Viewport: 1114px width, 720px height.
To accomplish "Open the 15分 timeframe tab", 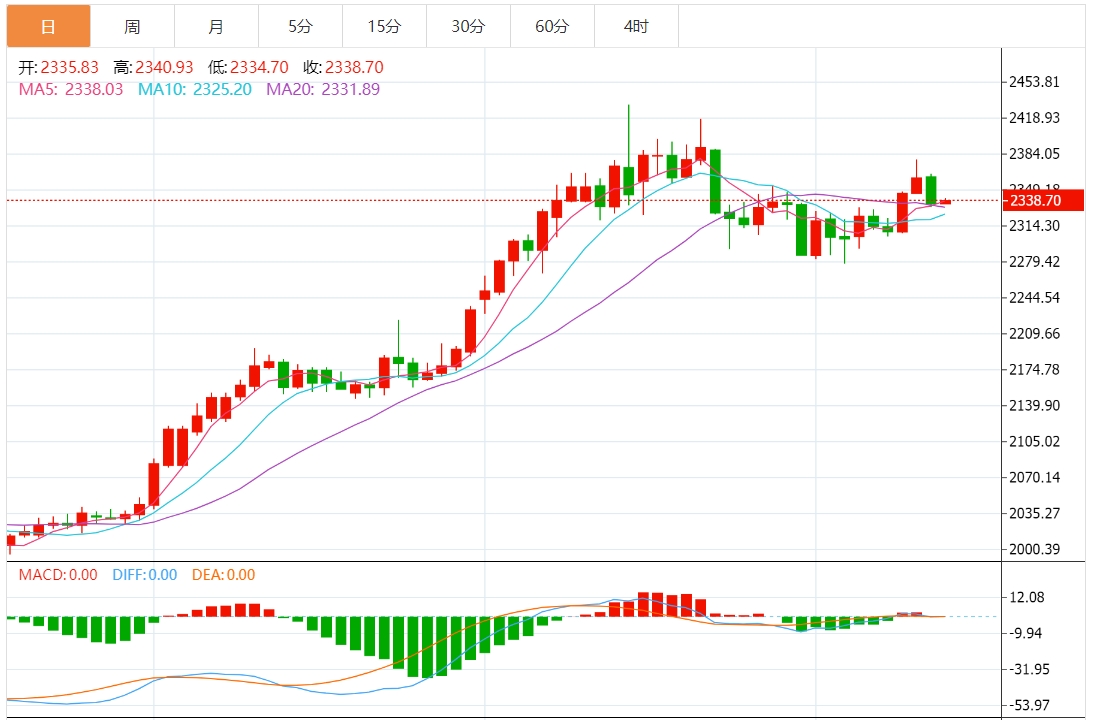I will [384, 26].
